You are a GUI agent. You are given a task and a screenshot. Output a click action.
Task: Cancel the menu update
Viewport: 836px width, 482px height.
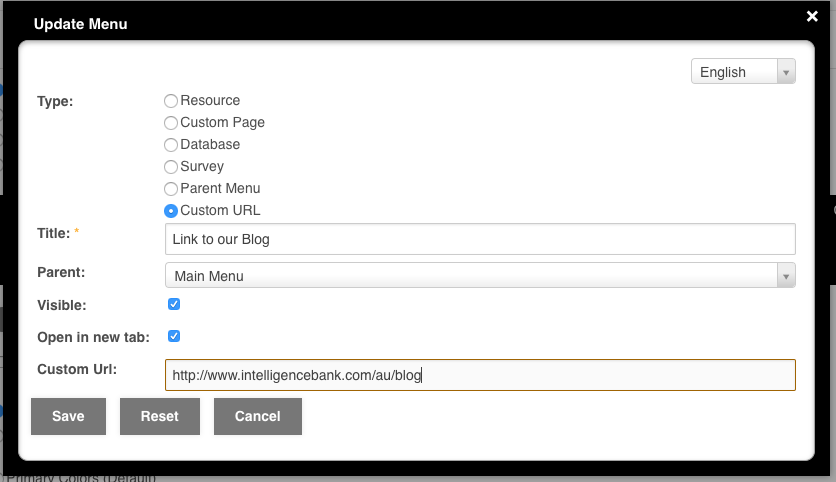(257, 416)
